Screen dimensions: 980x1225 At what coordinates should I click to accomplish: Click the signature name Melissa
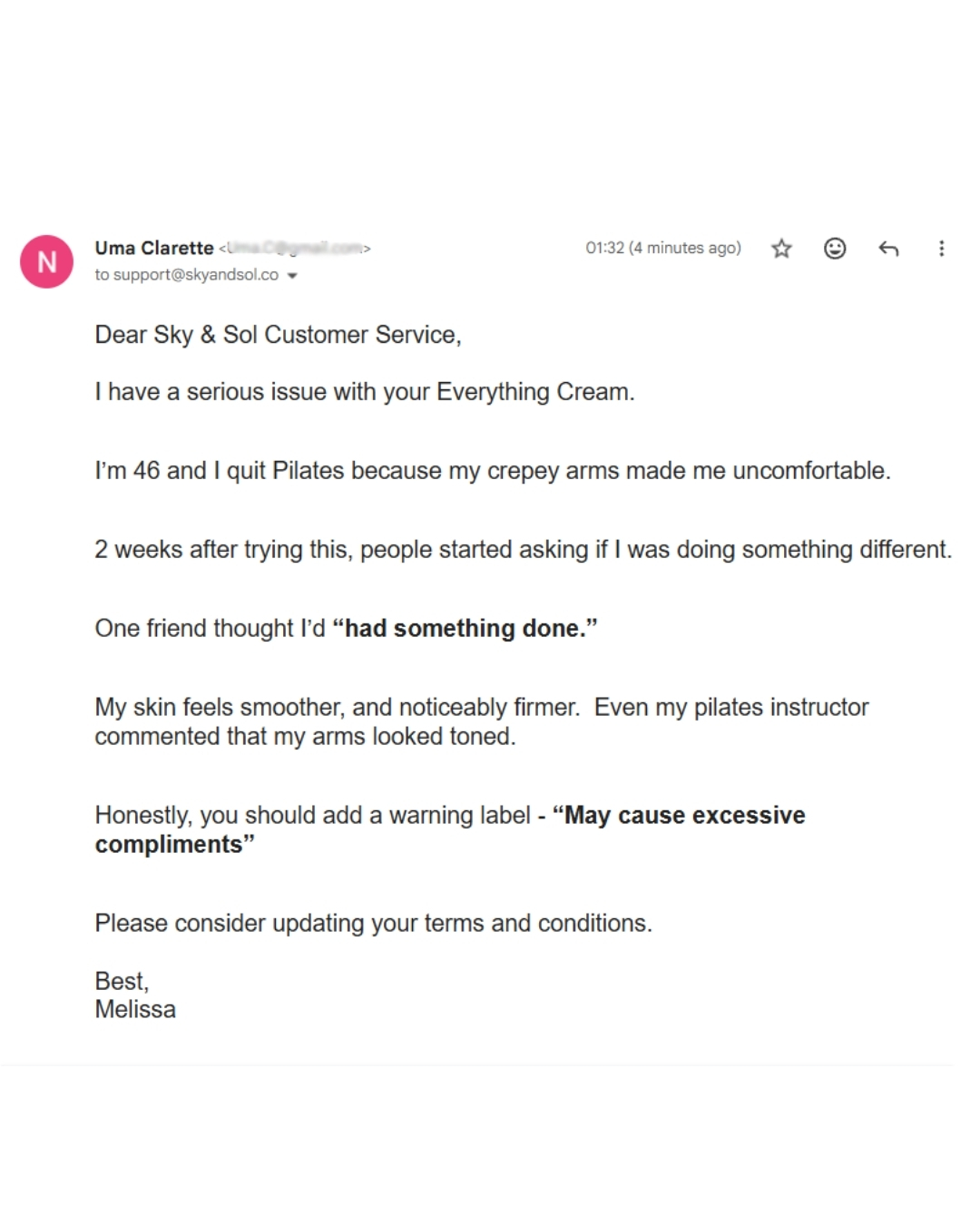pyautogui.click(x=135, y=1009)
